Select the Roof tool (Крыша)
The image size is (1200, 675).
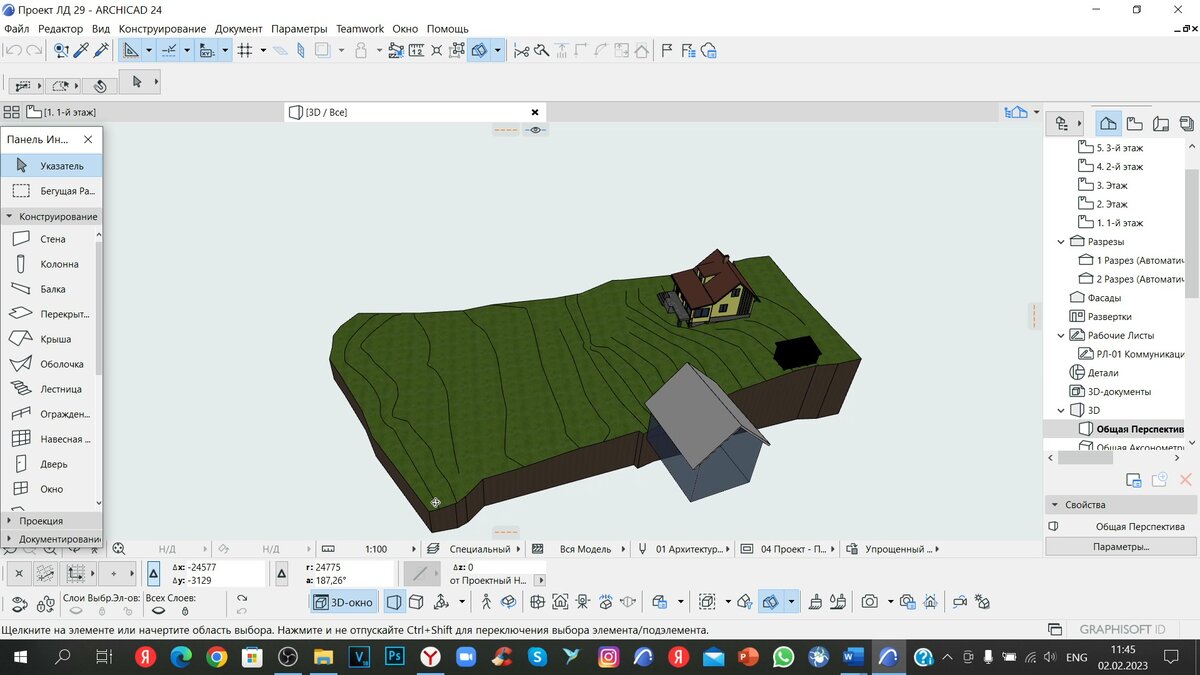click(52, 338)
